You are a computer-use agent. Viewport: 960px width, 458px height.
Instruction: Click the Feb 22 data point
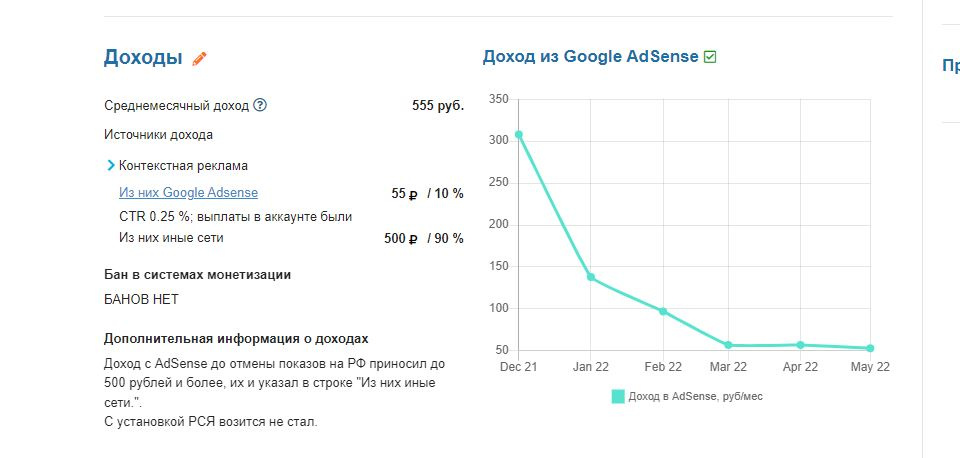(662, 311)
